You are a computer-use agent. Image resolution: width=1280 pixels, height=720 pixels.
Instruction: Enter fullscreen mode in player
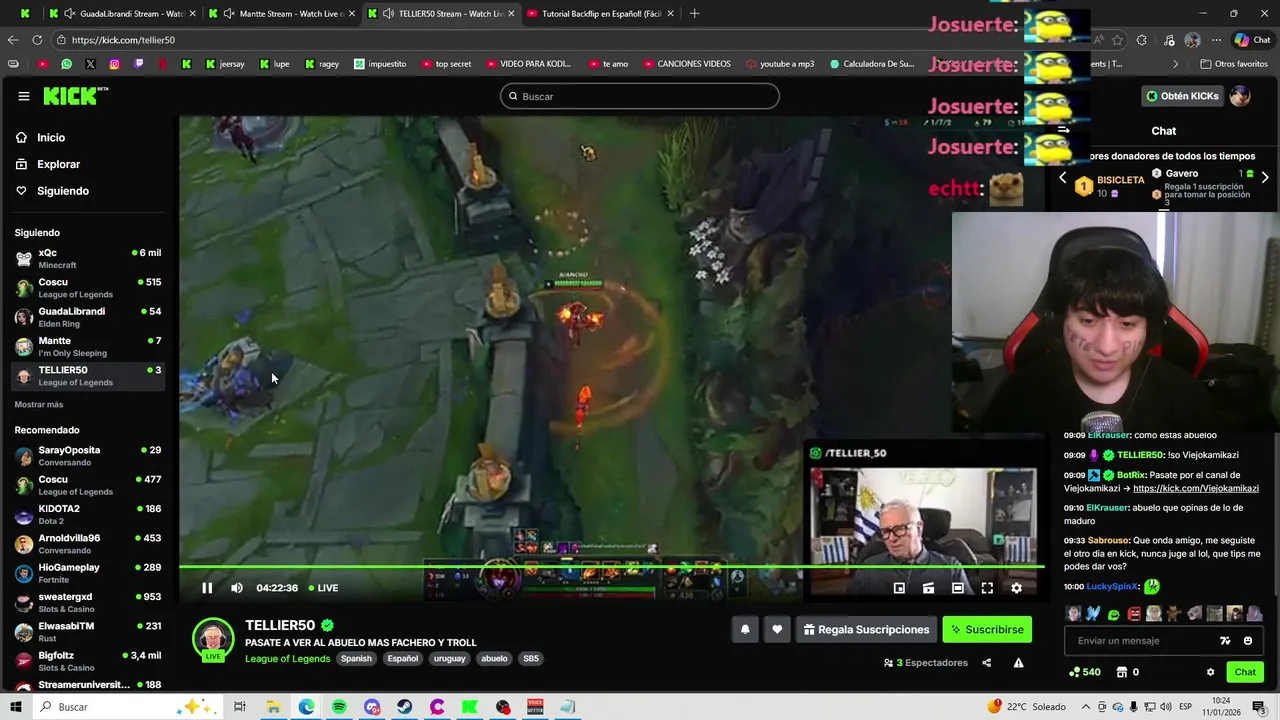[987, 588]
